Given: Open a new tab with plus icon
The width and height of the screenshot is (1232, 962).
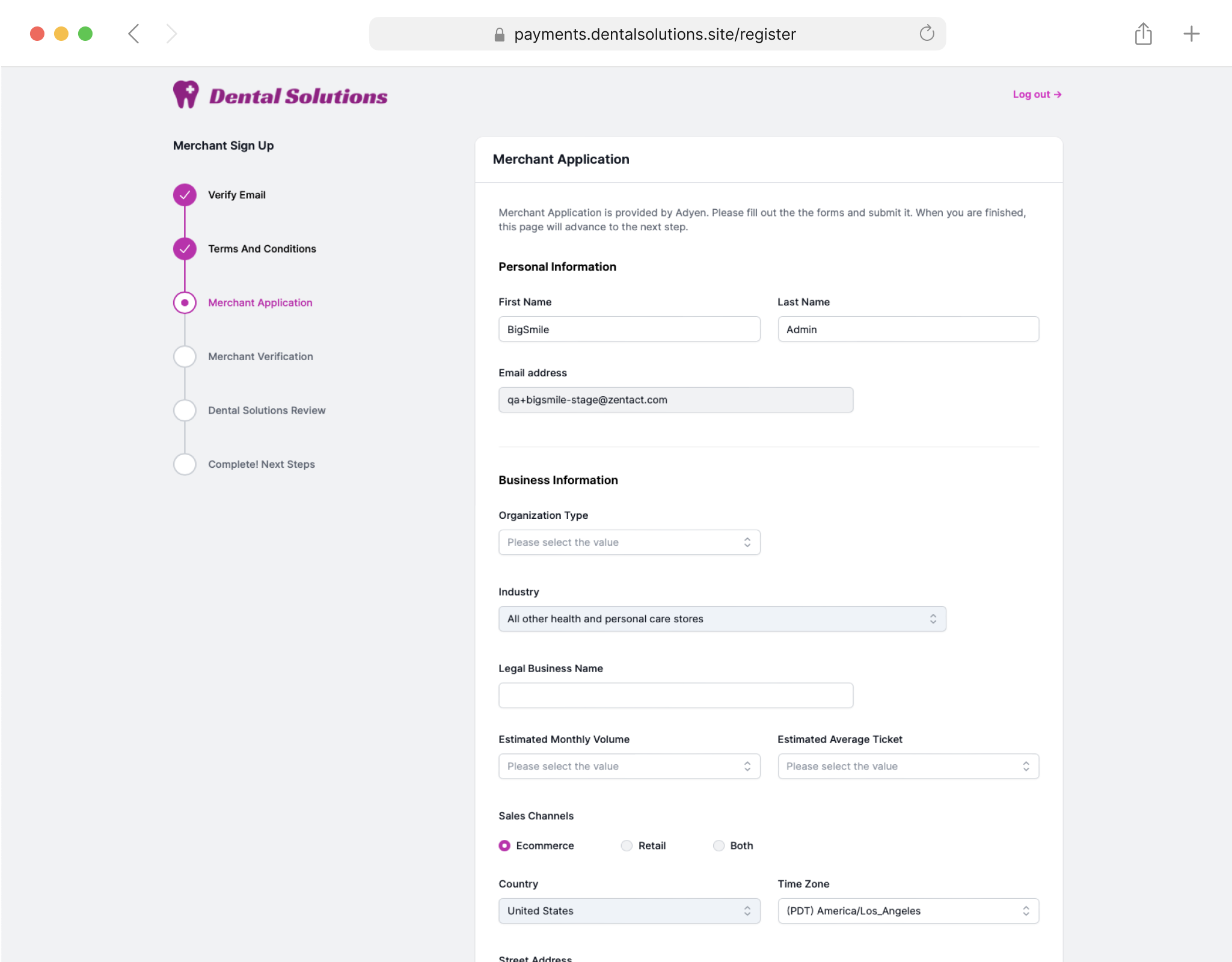Looking at the screenshot, I should (1191, 34).
